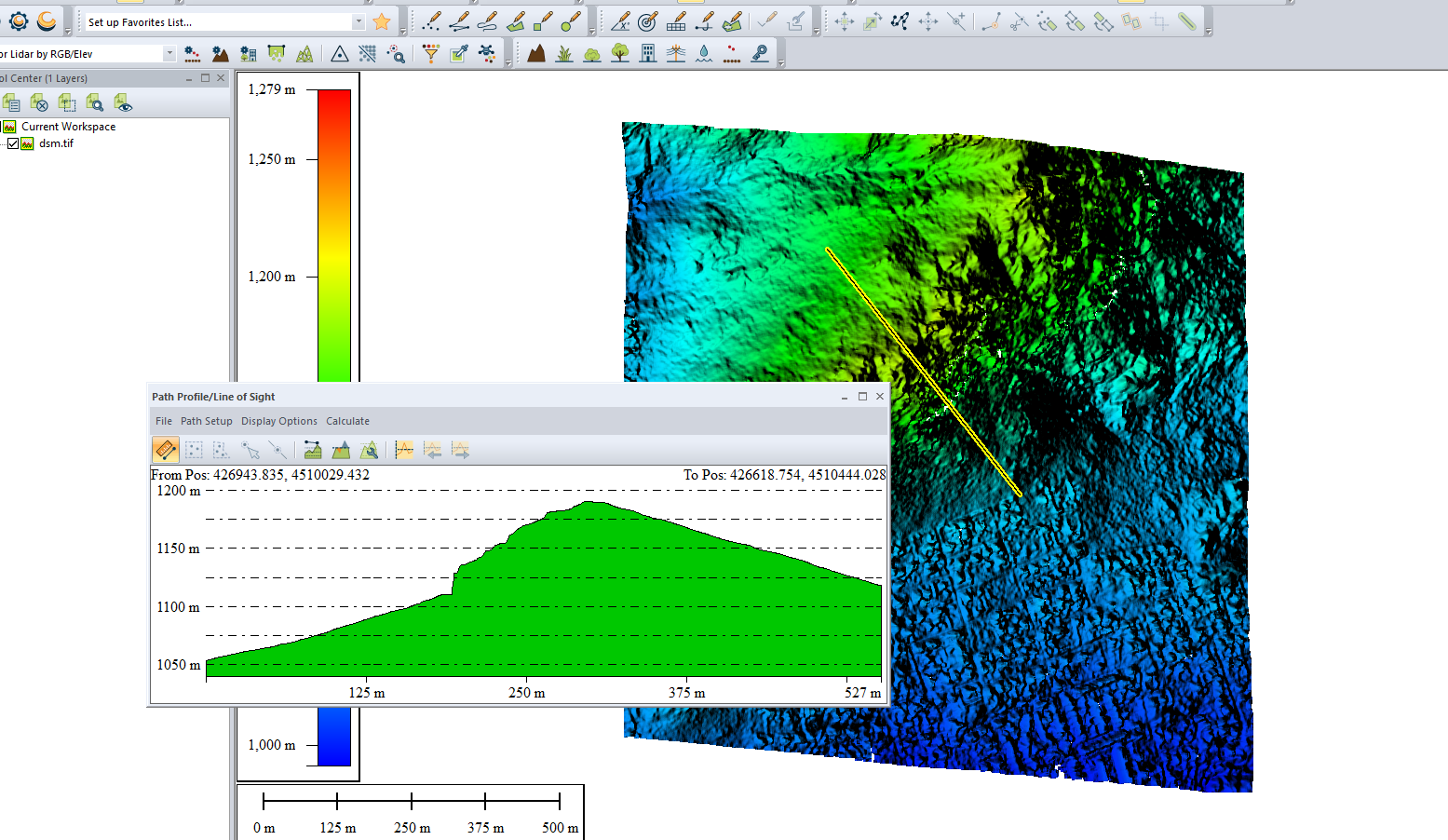Click the Scale Features tool
This screenshot has height=840, width=1448.
(873, 21)
